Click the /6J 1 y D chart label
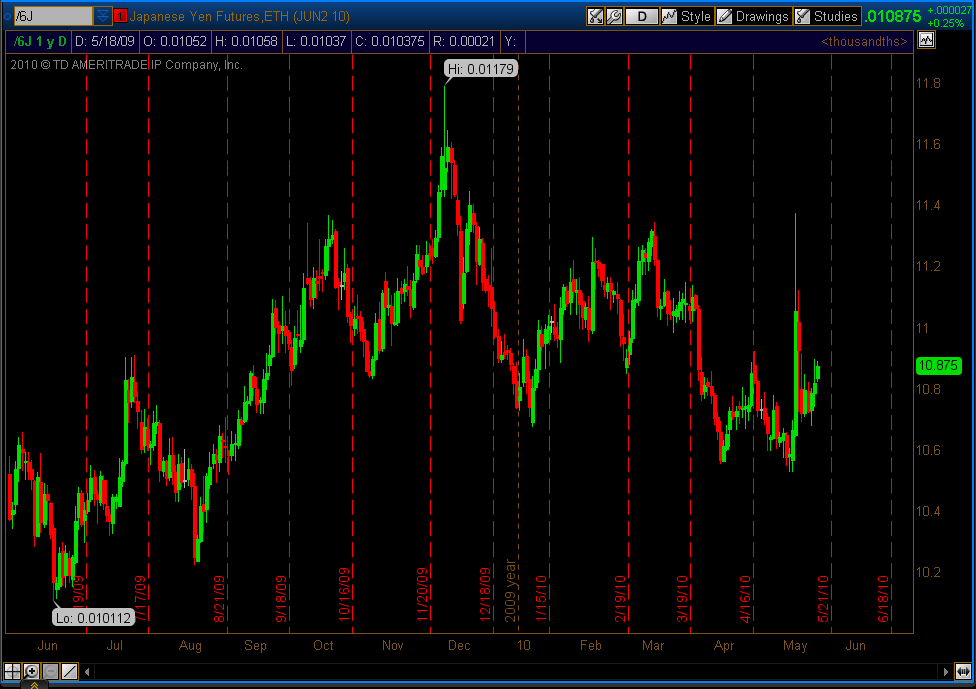Screen dimensions: 976x689 (x=40, y=42)
